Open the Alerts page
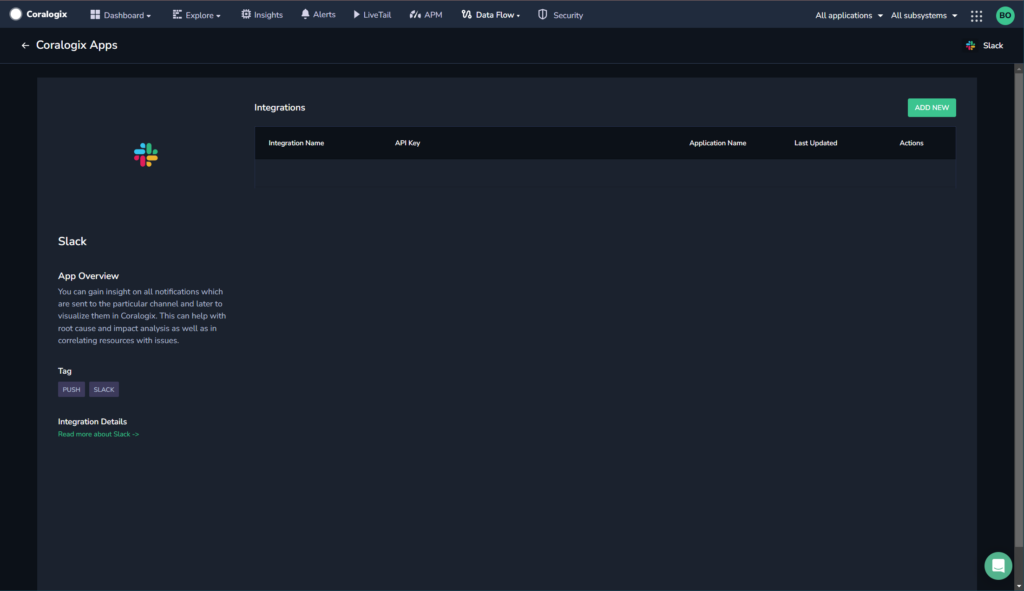Image resolution: width=1024 pixels, height=591 pixels. [x=318, y=14]
